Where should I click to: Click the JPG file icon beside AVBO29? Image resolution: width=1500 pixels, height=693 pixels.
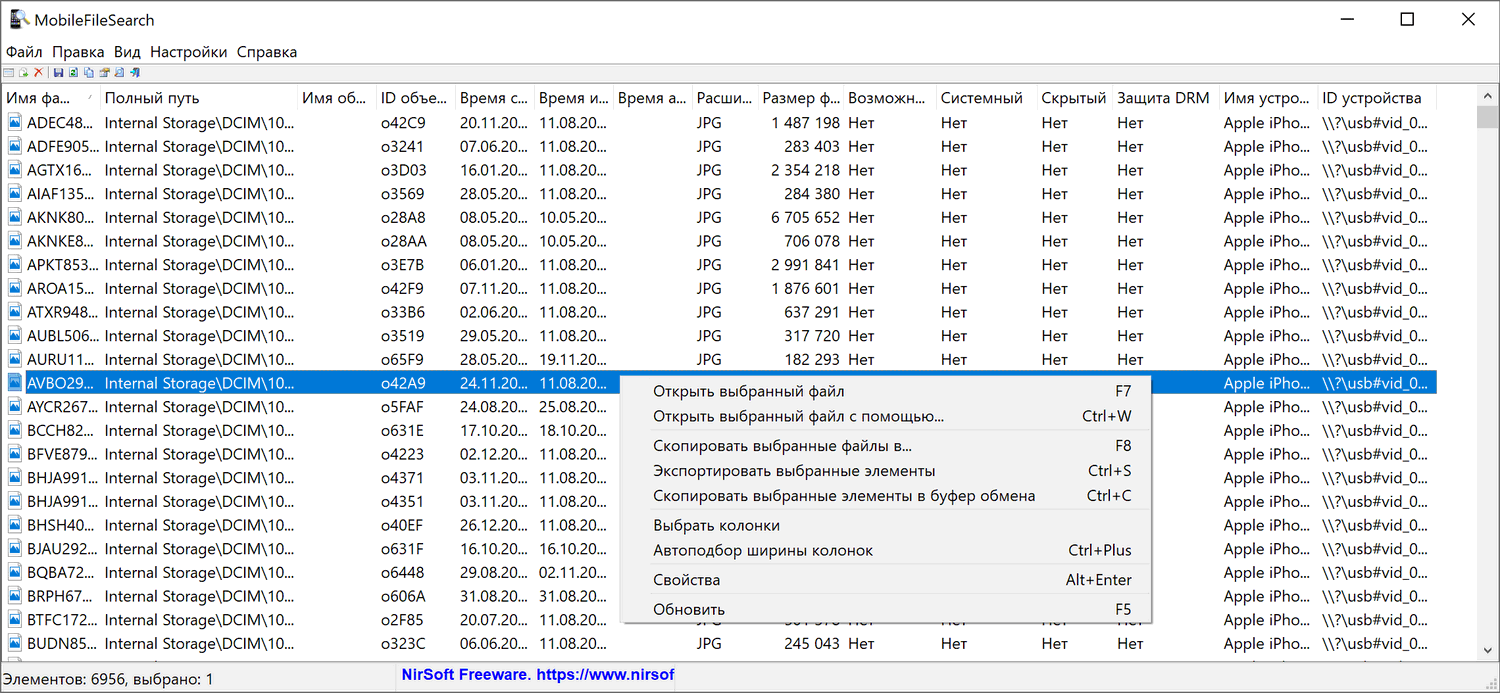tap(14, 382)
